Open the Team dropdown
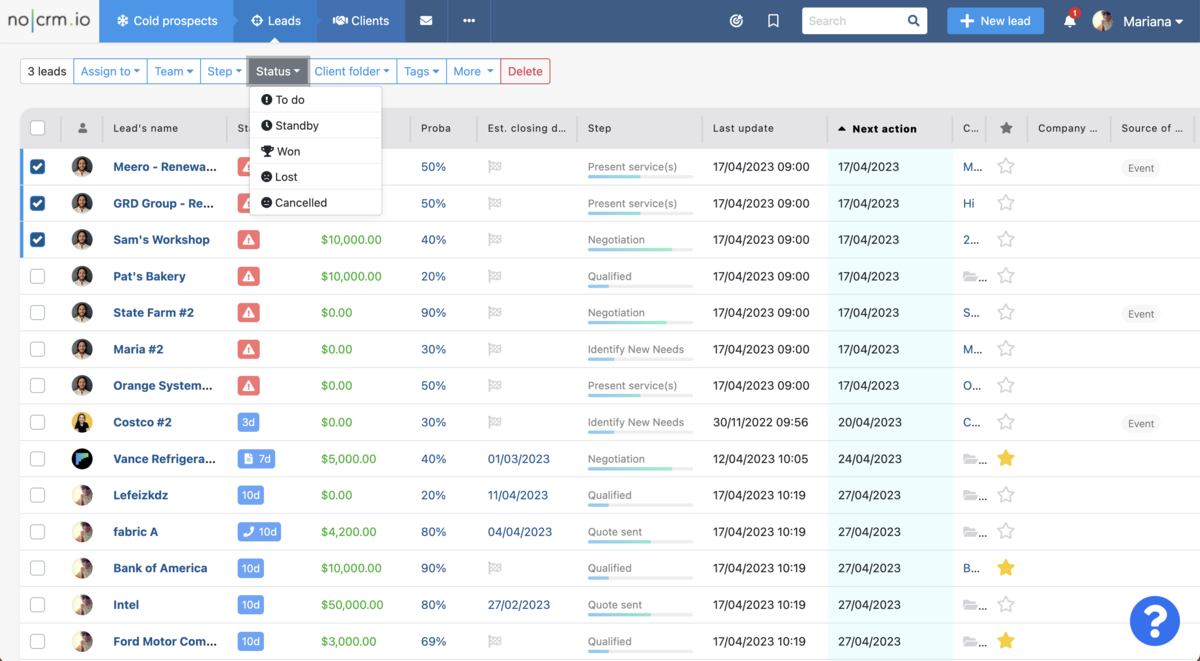Image resolution: width=1200 pixels, height=661 pixels. pos(174,71)
